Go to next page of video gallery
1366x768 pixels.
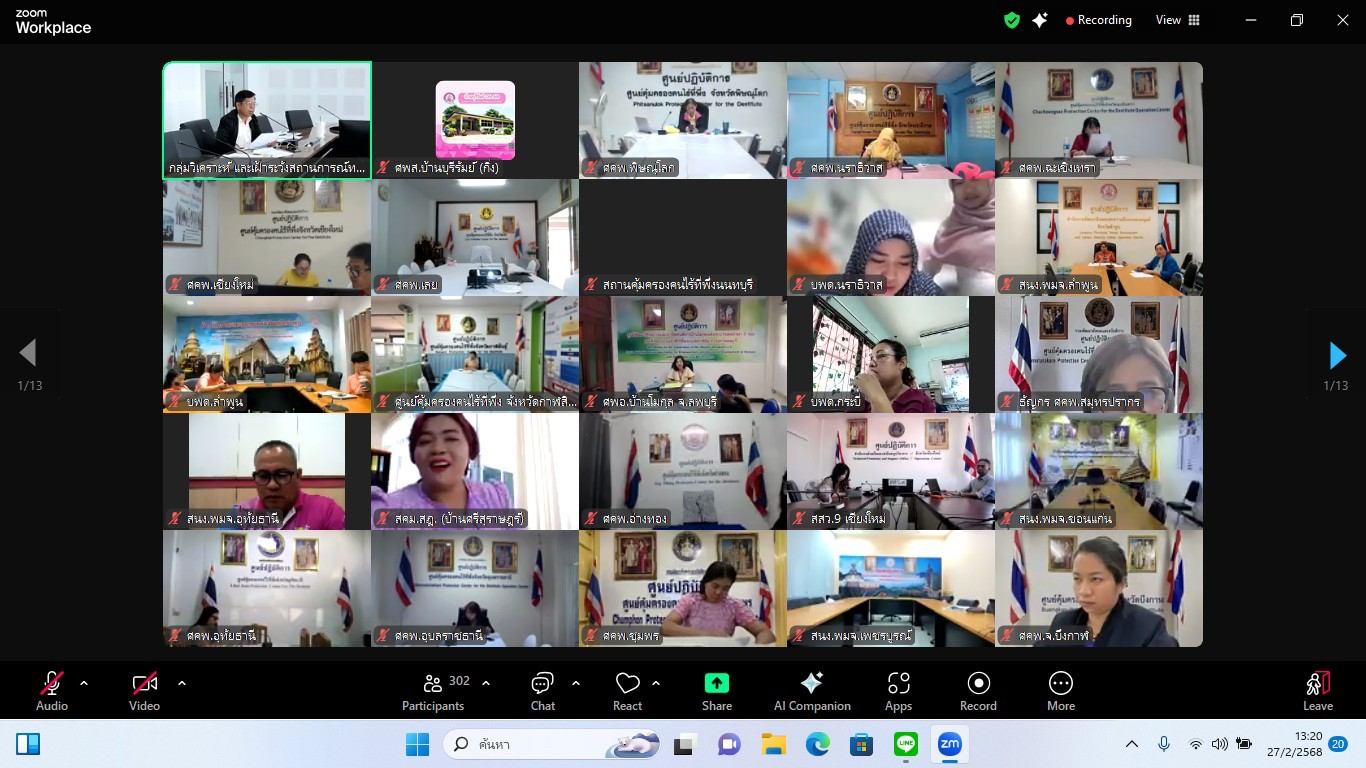pos(1337,355)
